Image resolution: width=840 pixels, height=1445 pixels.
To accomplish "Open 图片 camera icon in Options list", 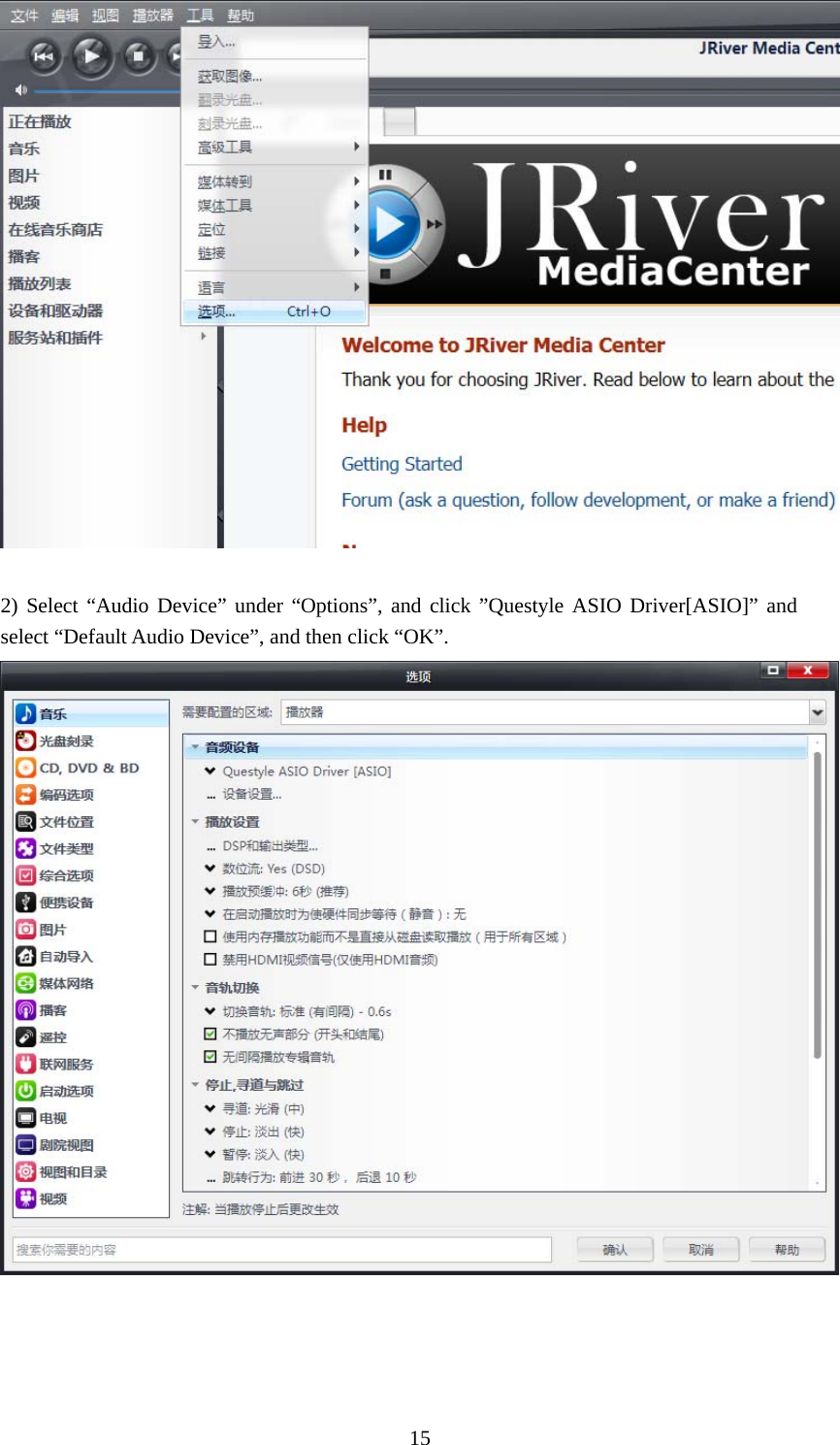I will tap(26, 930).
